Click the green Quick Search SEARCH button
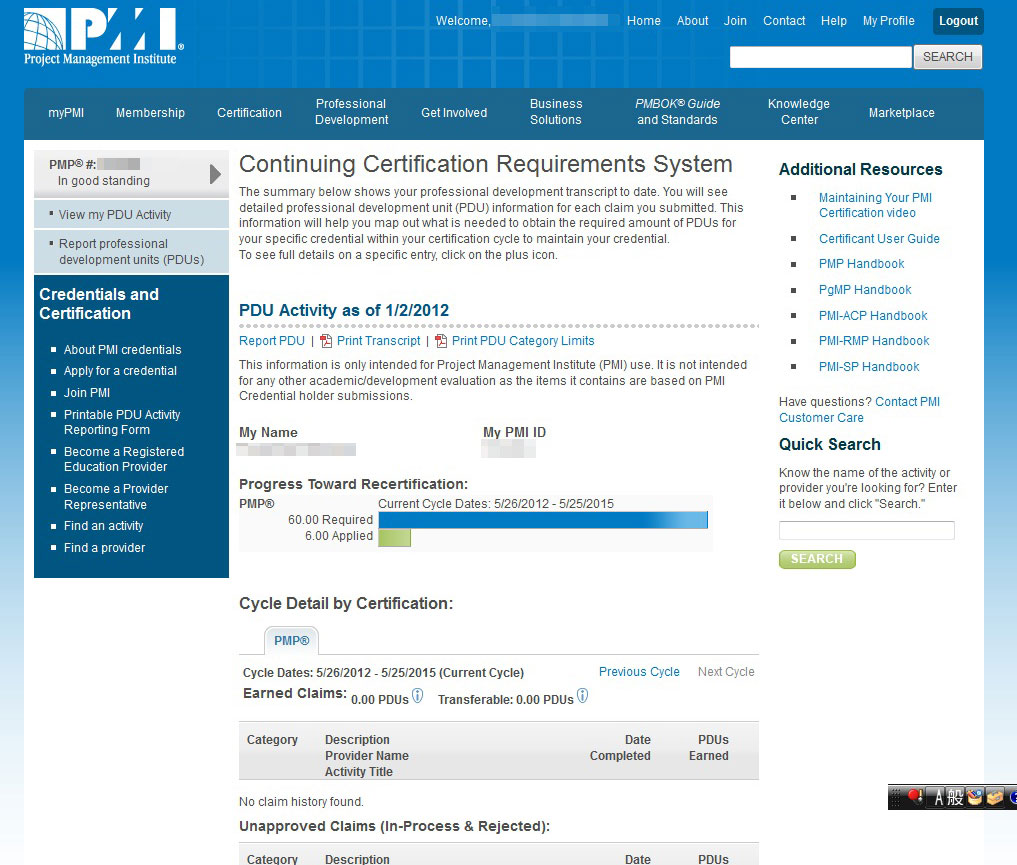Screen dimensions: 1017x865 tap(817, 559)
